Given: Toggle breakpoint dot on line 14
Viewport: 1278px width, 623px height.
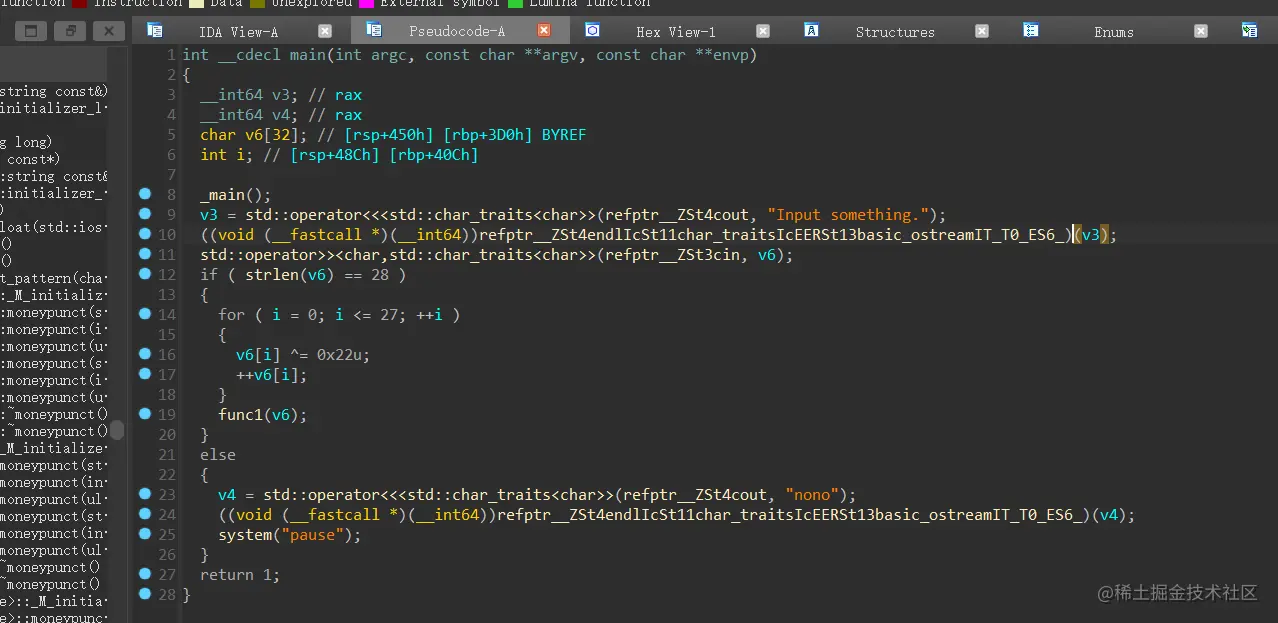Looking at the screenshot, I should point(145,314).
